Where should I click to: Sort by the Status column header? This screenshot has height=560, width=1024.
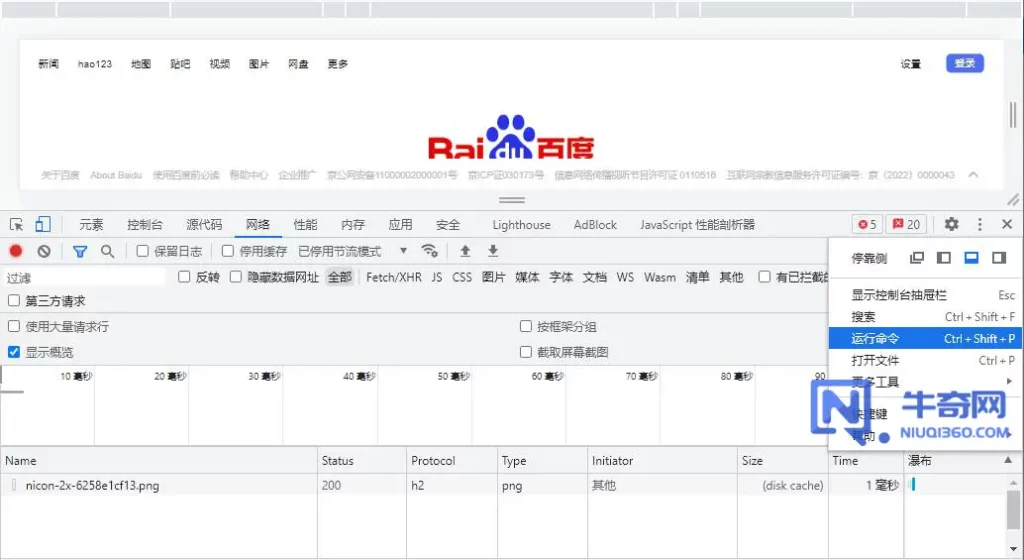362,460
